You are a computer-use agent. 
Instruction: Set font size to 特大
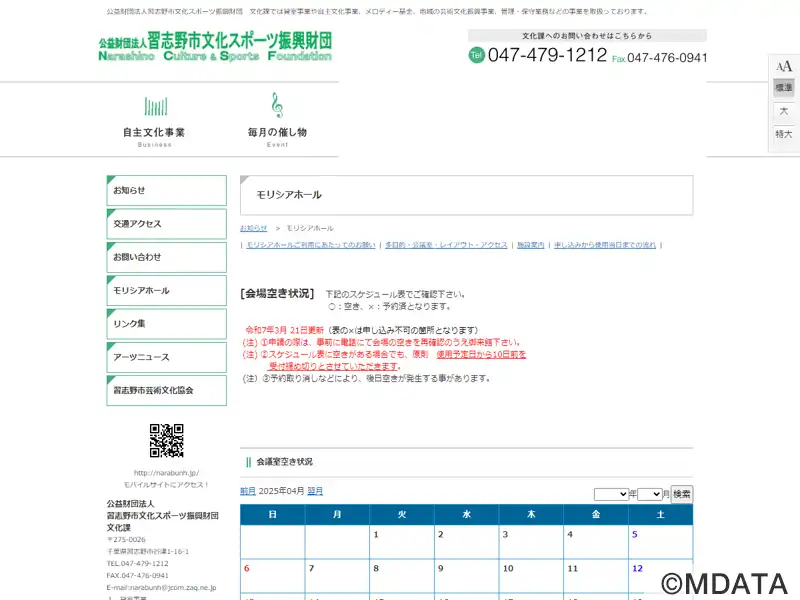coord(784,134)
